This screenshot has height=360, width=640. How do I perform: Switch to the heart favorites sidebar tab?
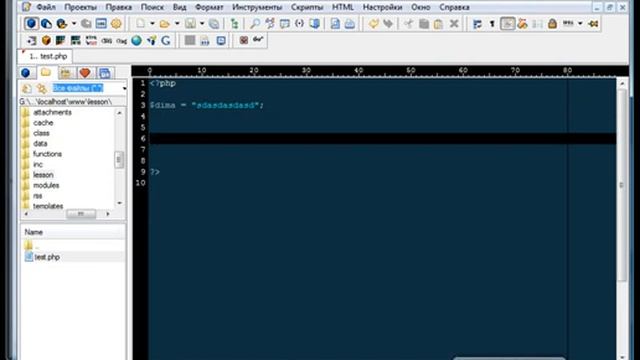pyautogui.click(x=85, y=73)
